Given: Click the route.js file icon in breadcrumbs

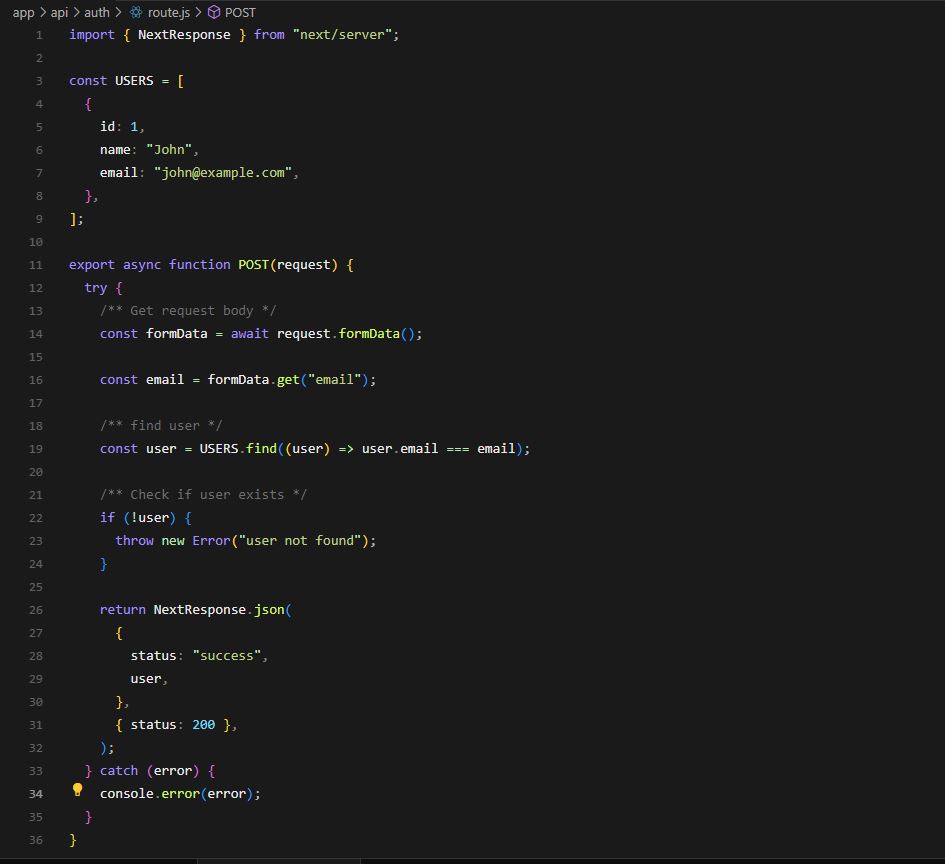Looking at the screenshot, I should point(136,13).
